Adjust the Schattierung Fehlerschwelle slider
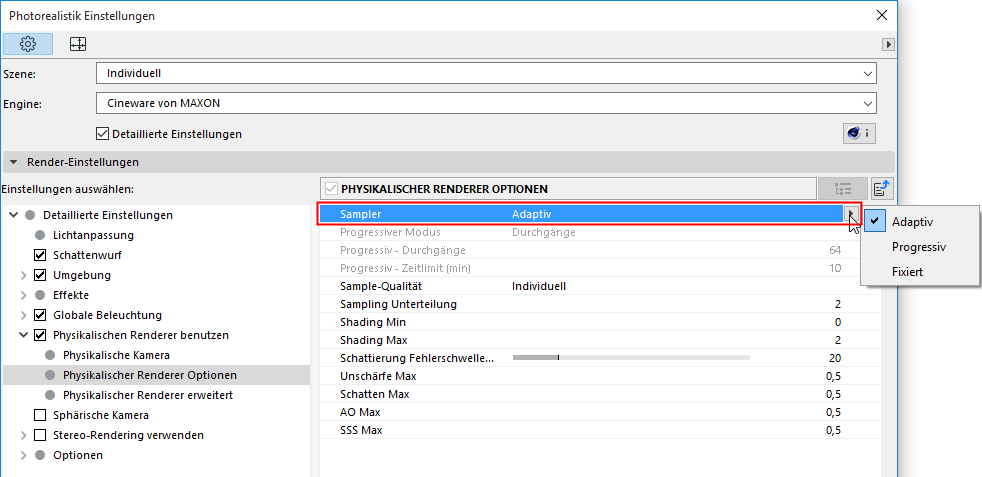 [x=631, y=357]
